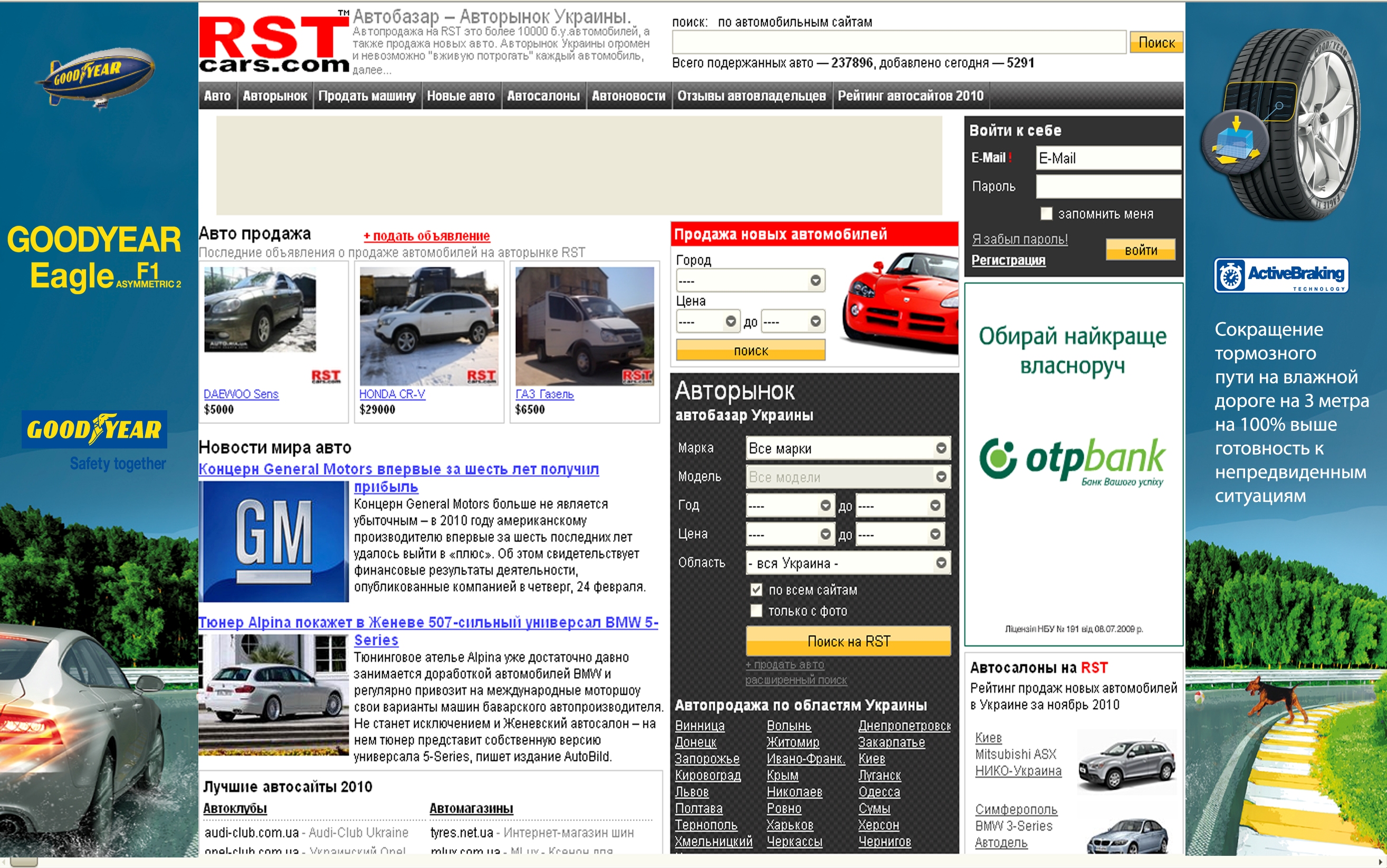The height and width of the screenshot is (868, 1387).
Task: Click the Днепропетровск region link
Action: [904, 725]
